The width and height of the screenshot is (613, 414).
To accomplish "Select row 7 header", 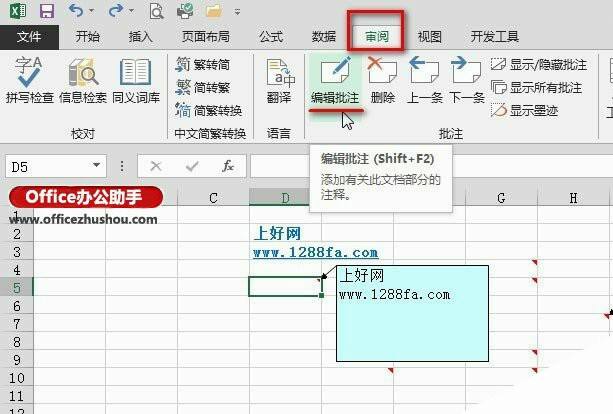I will (x=16, y=324).
